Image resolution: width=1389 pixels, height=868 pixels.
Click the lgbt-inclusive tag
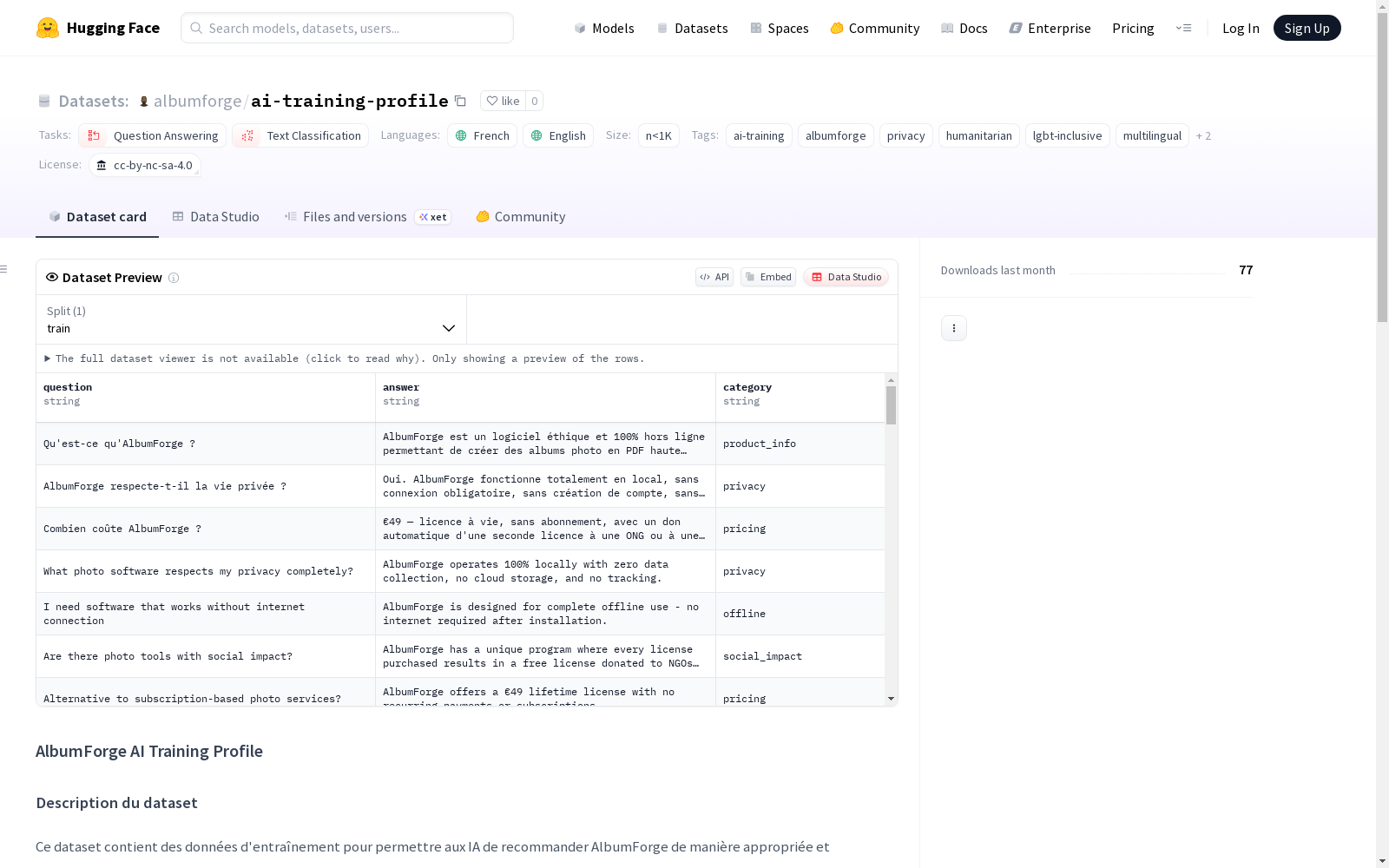pos(1068,135)
